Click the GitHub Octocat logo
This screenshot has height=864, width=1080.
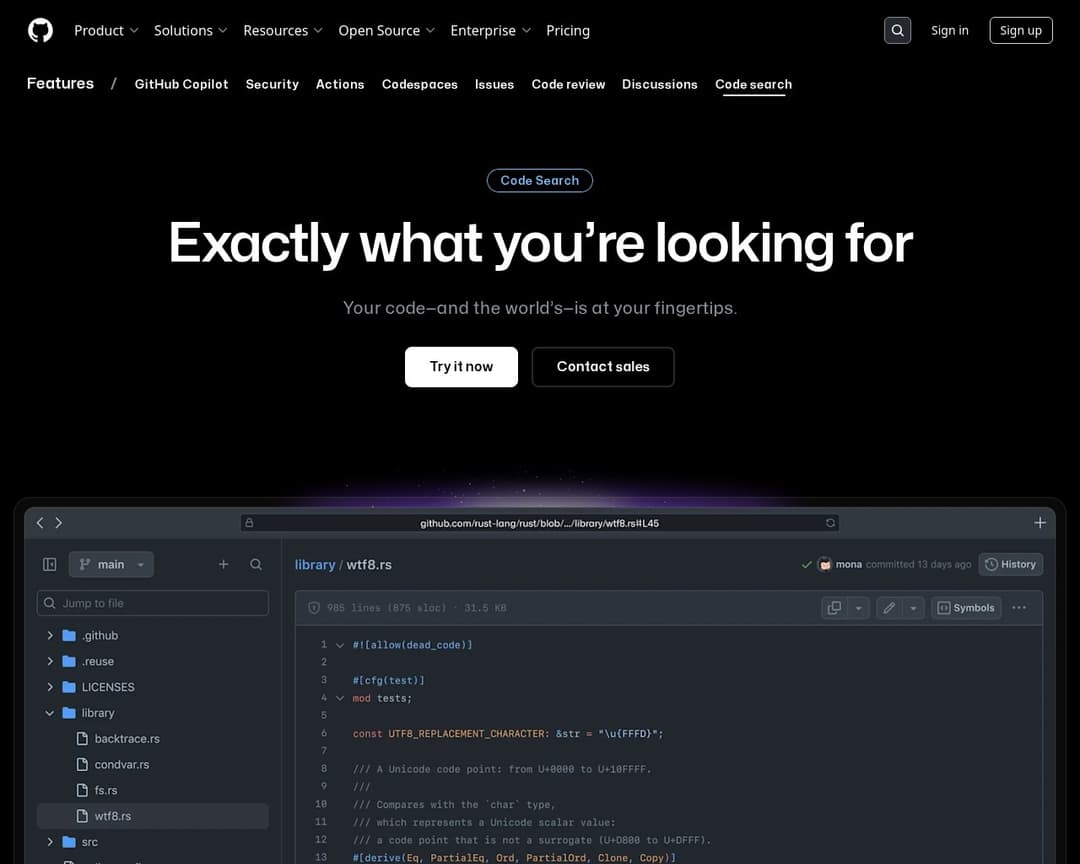click(x=41, y=30)
